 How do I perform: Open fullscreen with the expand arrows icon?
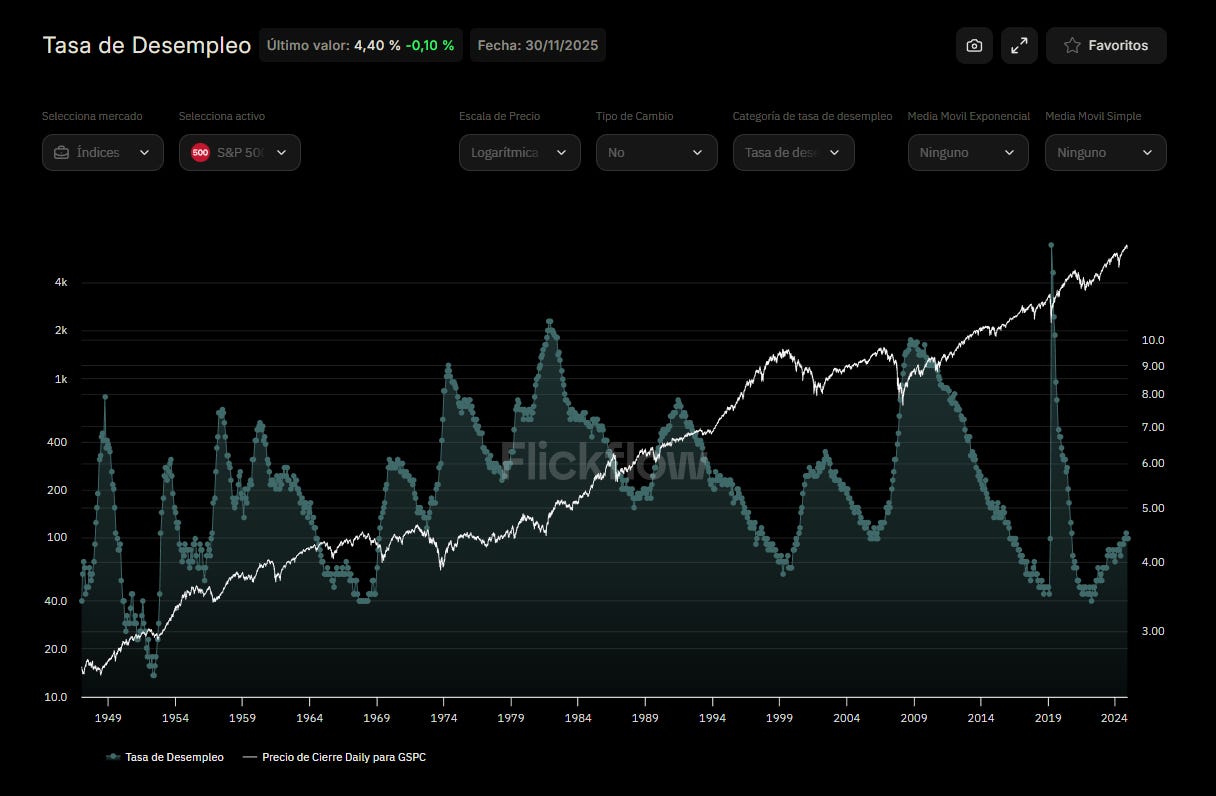pos(1019,45)
